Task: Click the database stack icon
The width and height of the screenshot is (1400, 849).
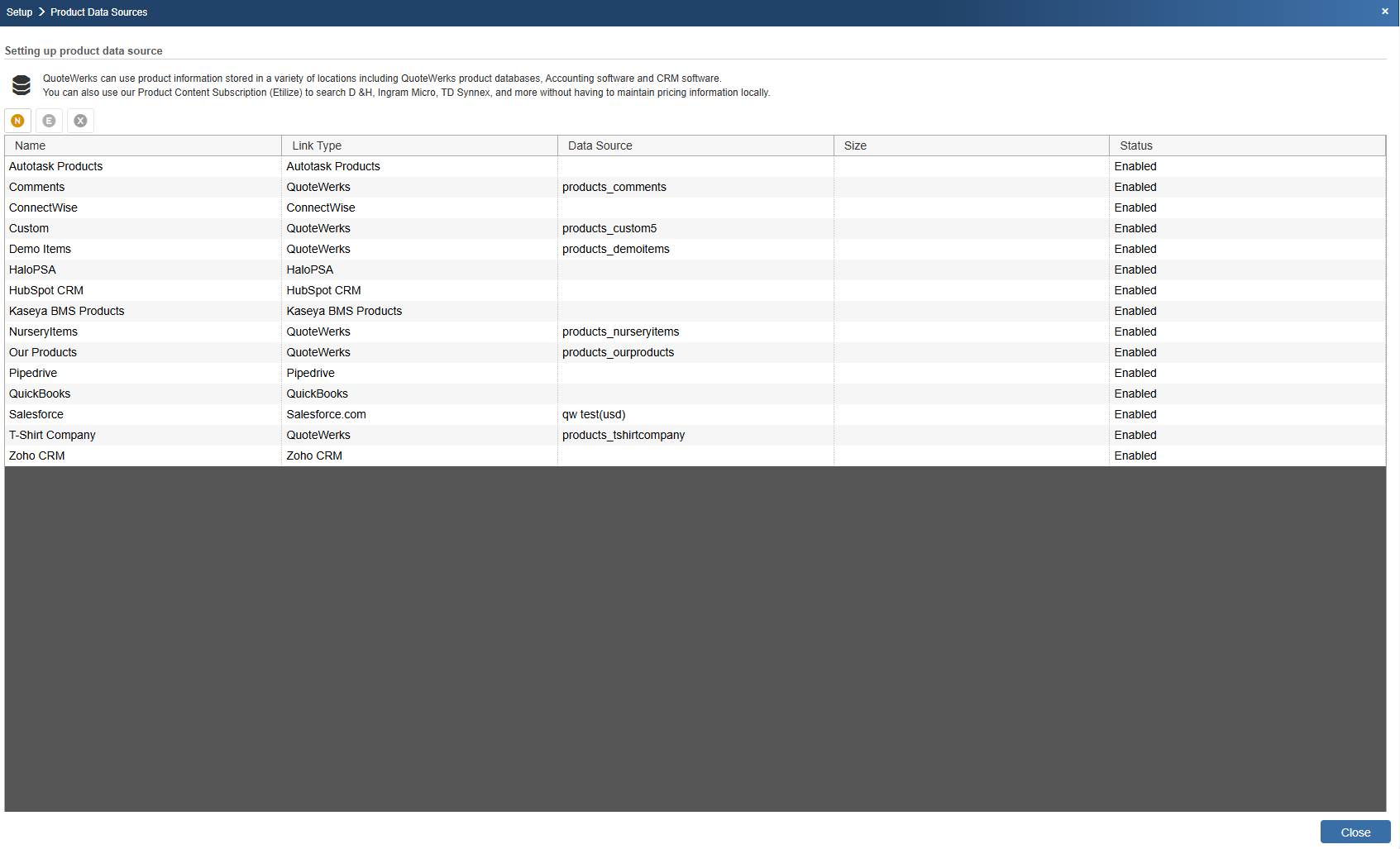Action: 22,85
